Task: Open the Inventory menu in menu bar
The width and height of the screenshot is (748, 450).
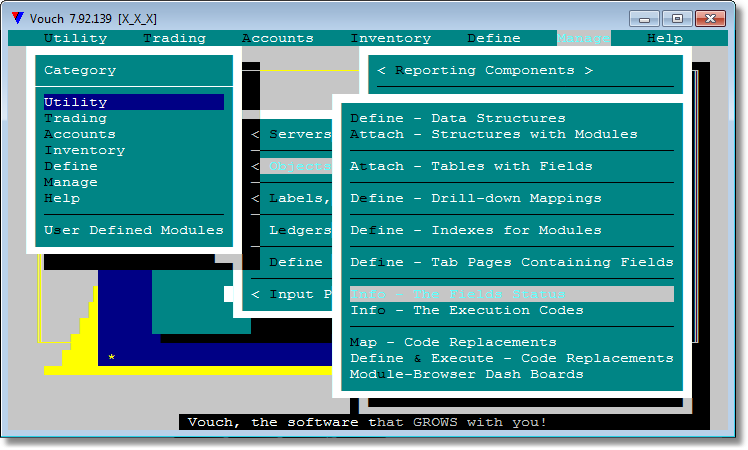Action: click(x=391, y=38)
